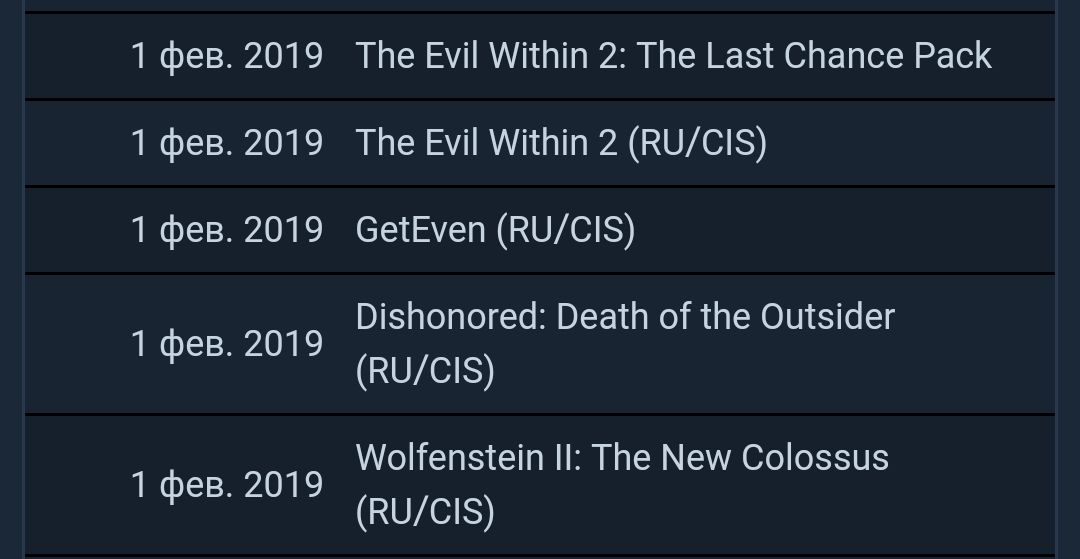Image resolution: width=1080 pixels, height=559 pixels.
Task: Click the date beside The Last Chance Pack
Action: (226, 56)
